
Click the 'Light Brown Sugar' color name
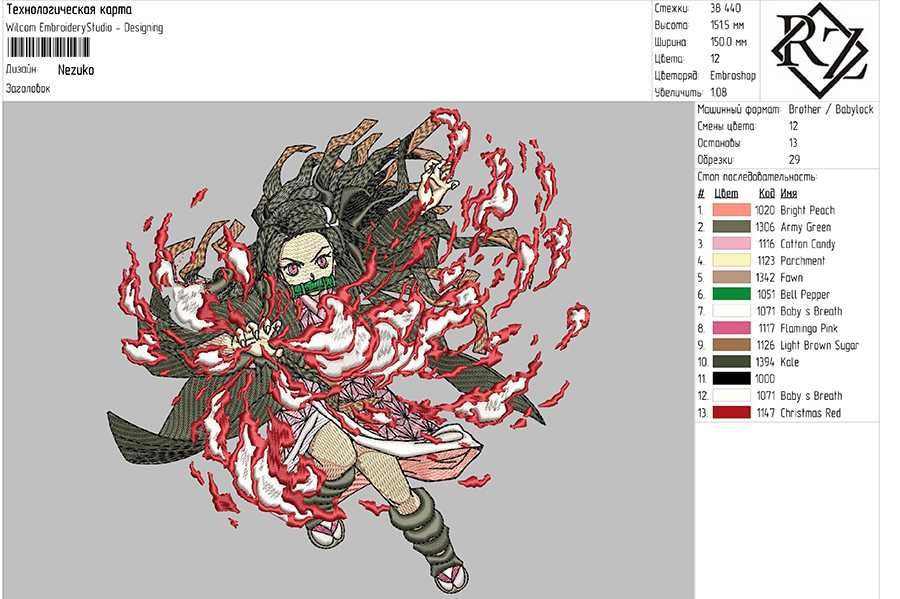point(820,345)
